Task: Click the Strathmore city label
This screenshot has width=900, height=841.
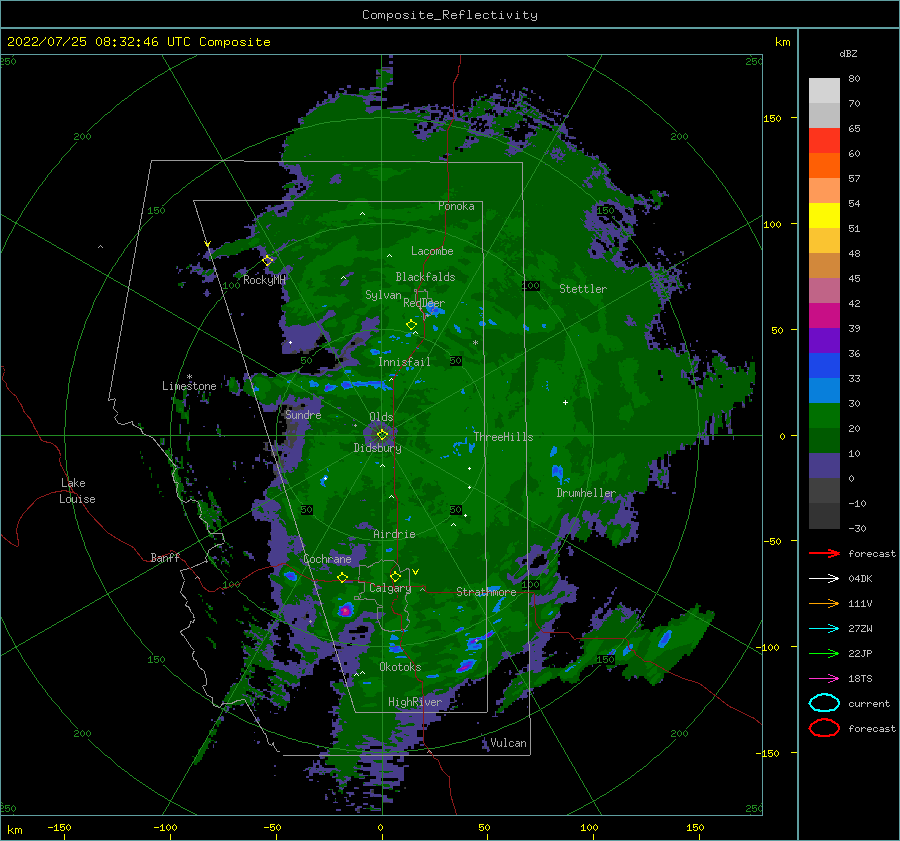Action: (486, 592)
